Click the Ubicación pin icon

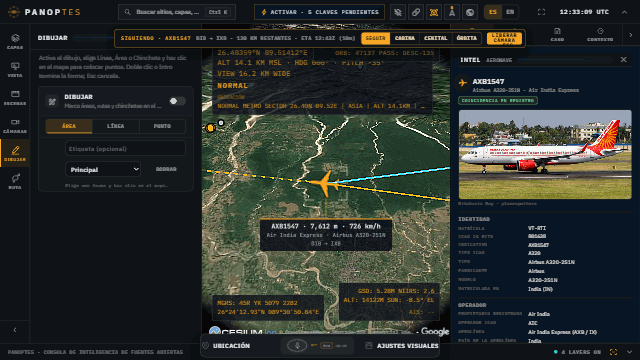[x=206, y=346]
